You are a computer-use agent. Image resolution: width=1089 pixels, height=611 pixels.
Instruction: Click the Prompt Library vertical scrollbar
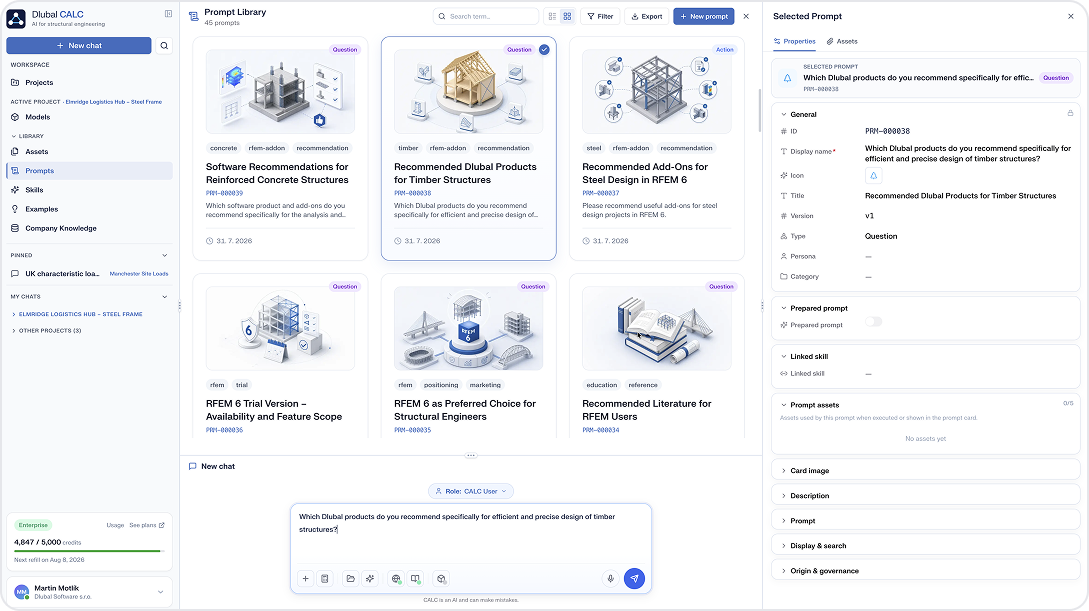click(x=760, y=111)
